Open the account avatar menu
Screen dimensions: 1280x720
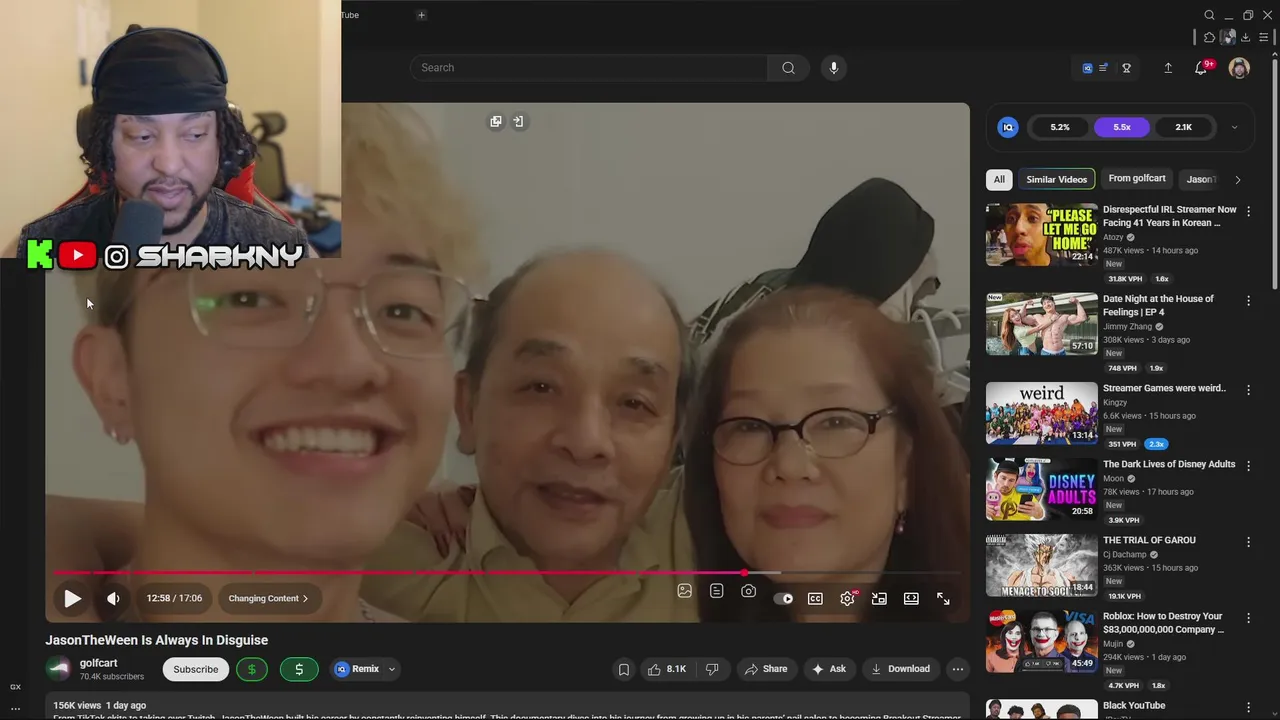(x=1239, y=68)
